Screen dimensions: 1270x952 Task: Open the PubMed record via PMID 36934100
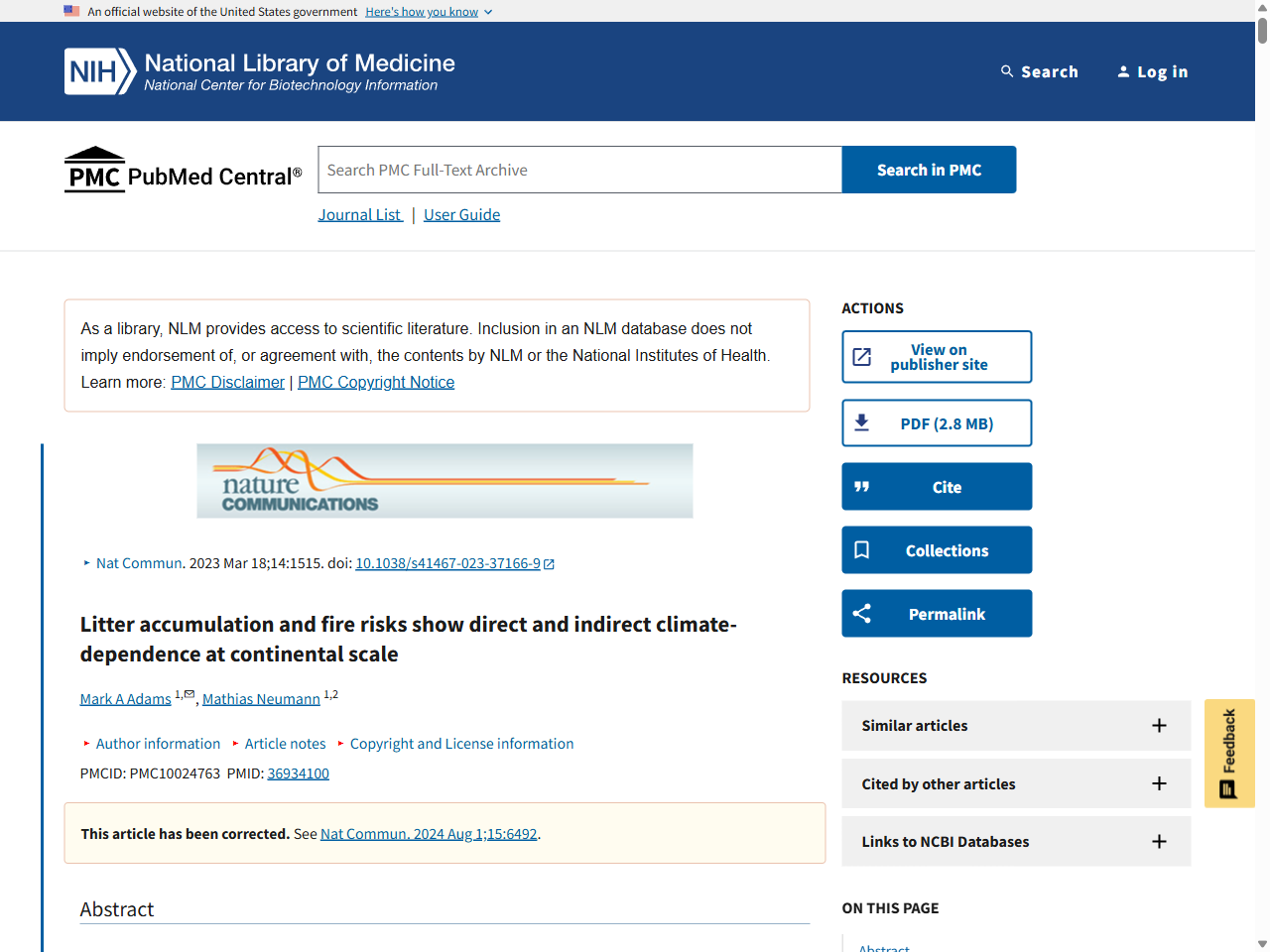point(298,773)
